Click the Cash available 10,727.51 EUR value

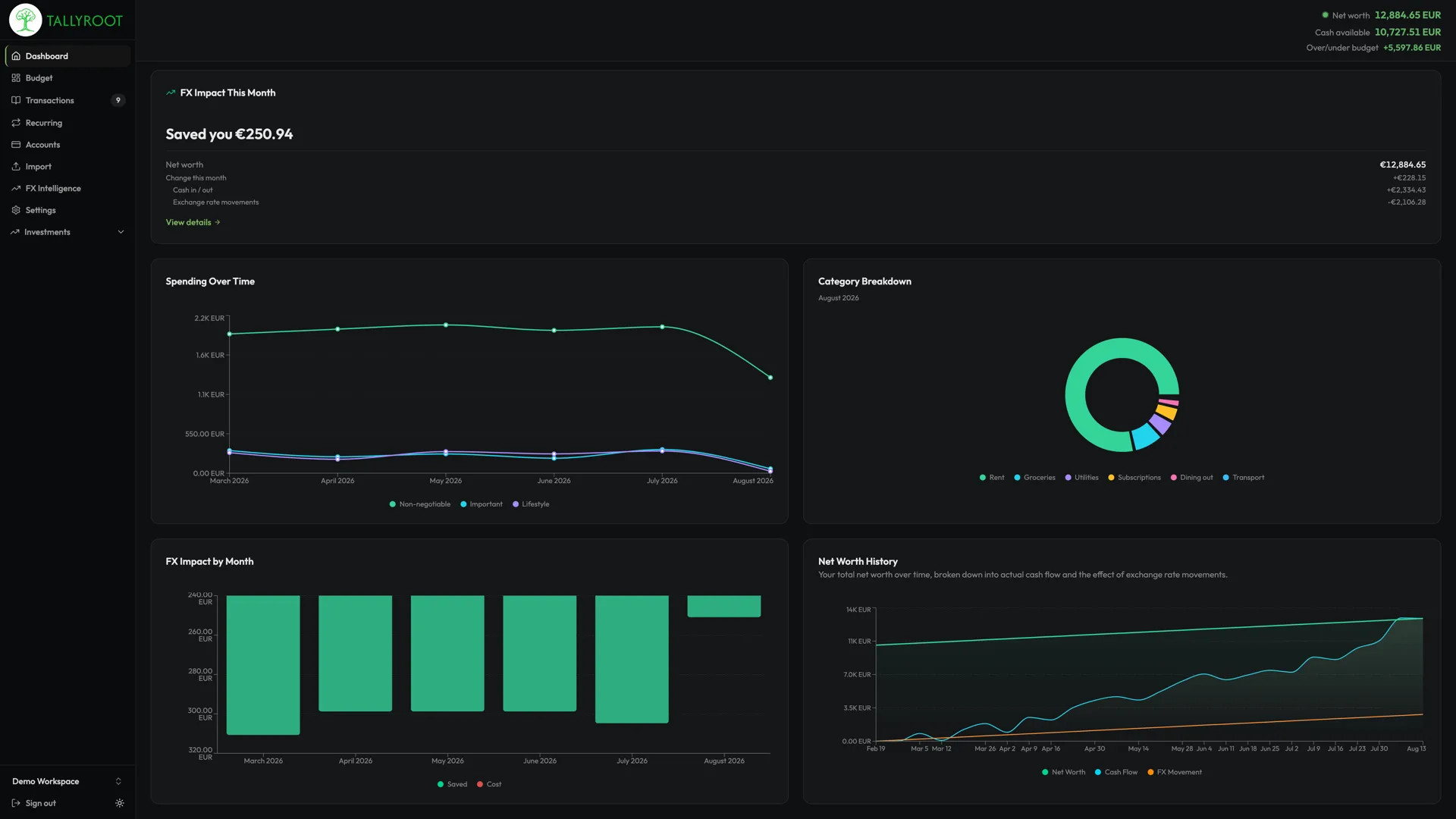[x=1407, y=32]
